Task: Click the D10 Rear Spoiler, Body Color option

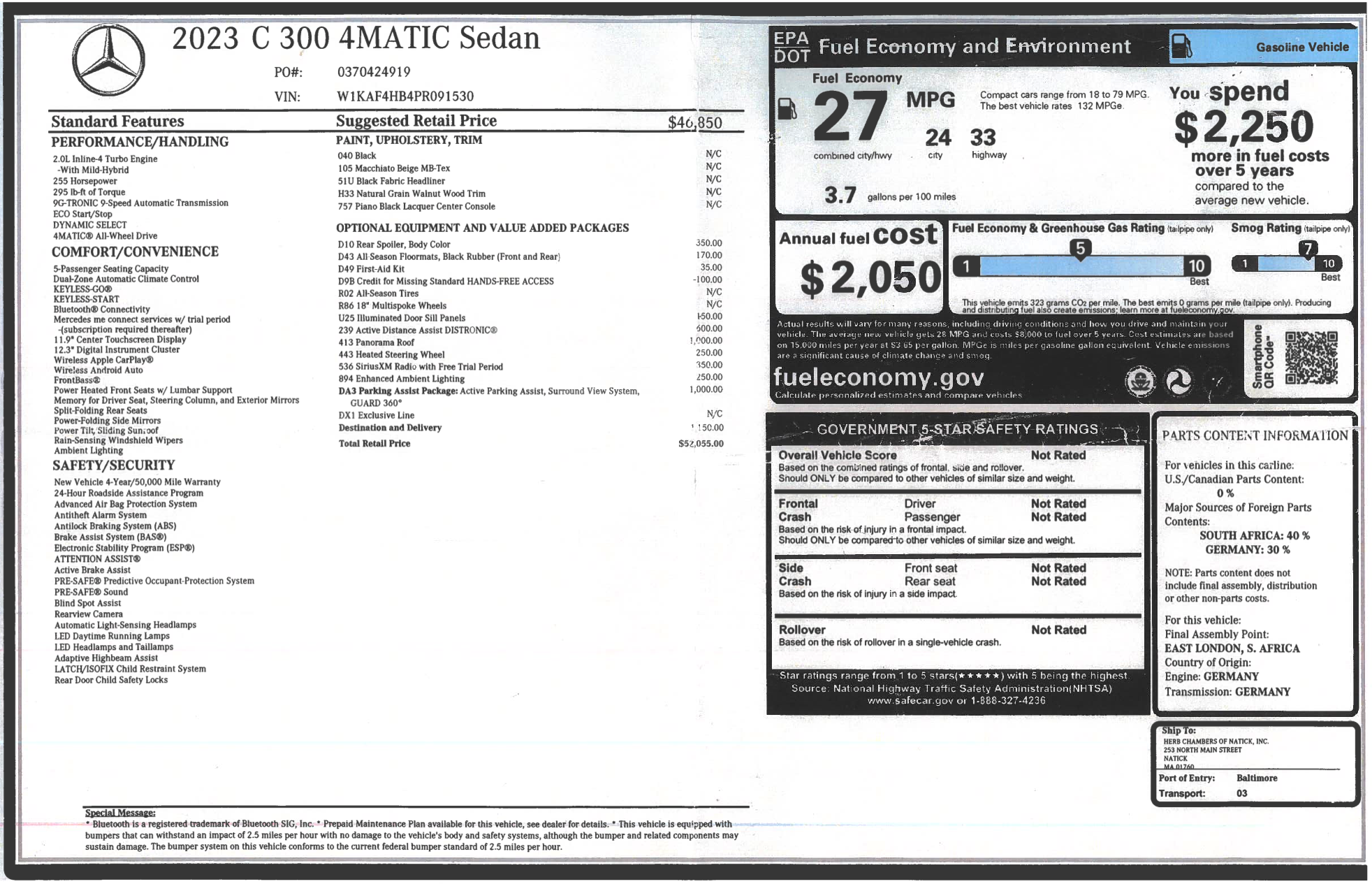Action: (394, 245)
